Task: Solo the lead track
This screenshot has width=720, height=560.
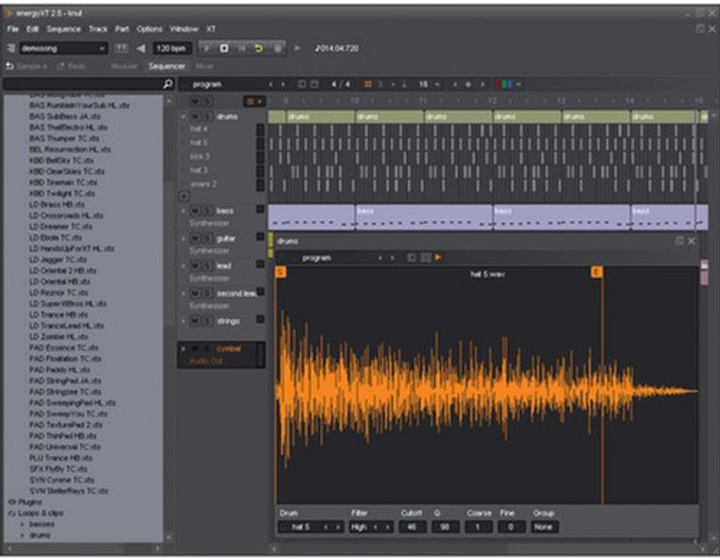Action: click(207, 266)
